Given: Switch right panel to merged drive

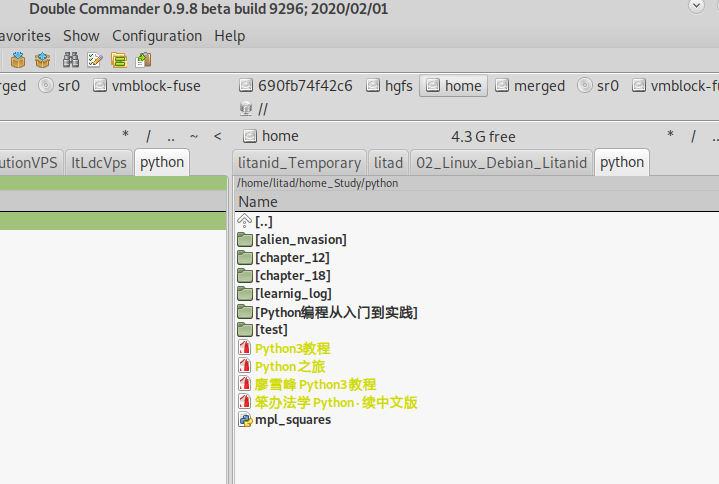Looking at the screenshot, I should (530, 86).
